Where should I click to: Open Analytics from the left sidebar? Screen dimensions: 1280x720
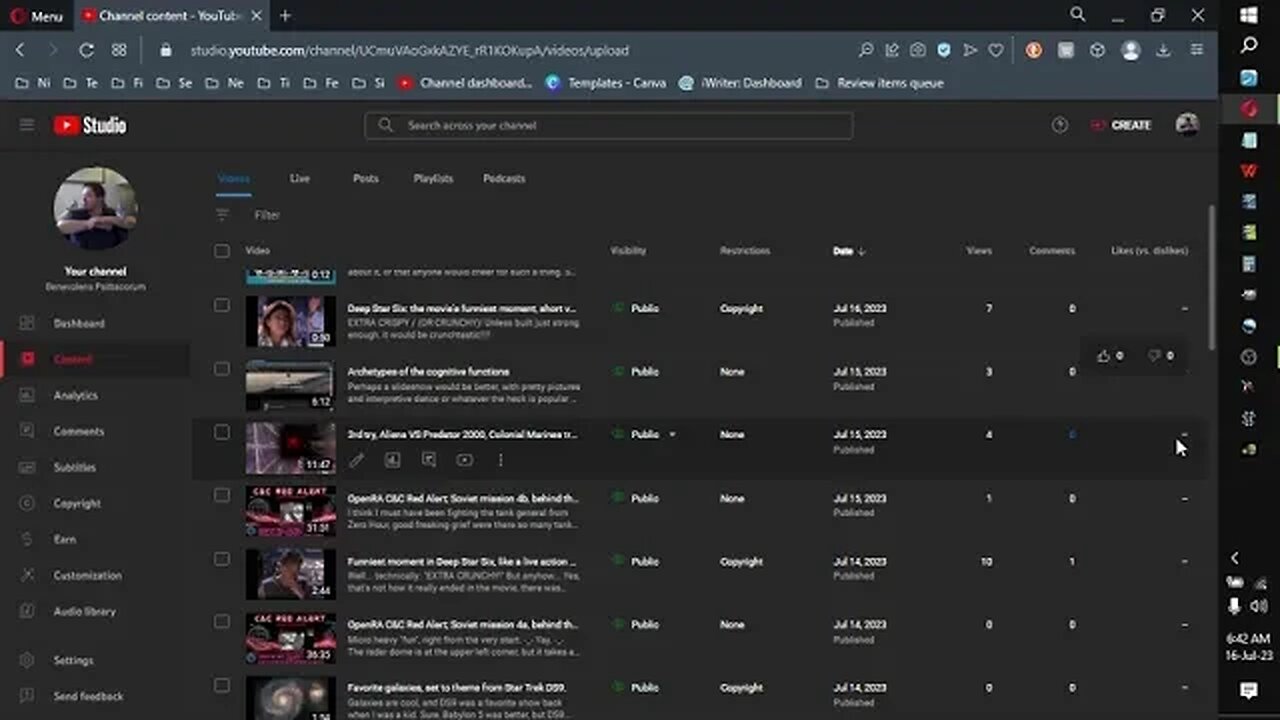point(76,395)
